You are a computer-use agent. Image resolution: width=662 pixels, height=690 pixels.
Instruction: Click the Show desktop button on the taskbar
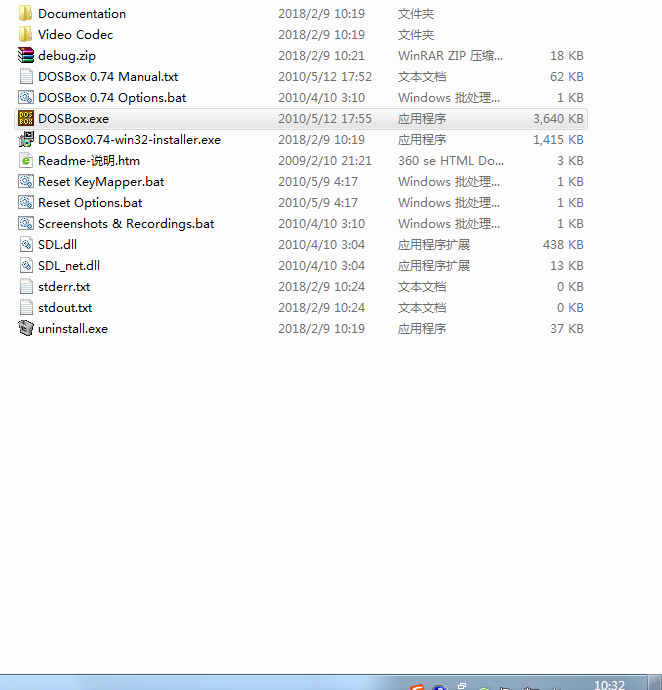pyautogui.click(x=655, y=683)
